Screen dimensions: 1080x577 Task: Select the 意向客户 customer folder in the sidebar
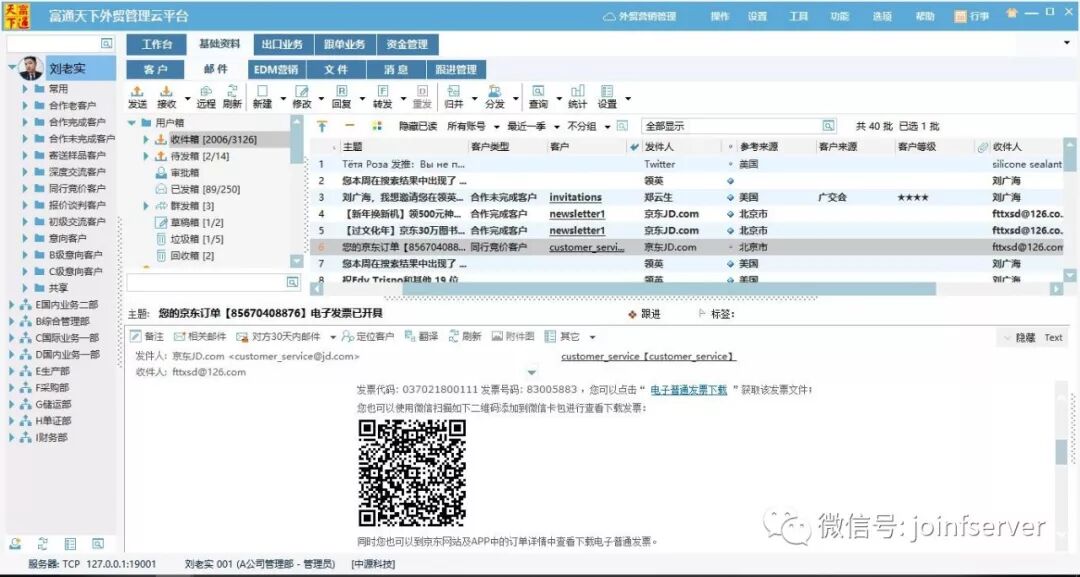pos(68,238)
